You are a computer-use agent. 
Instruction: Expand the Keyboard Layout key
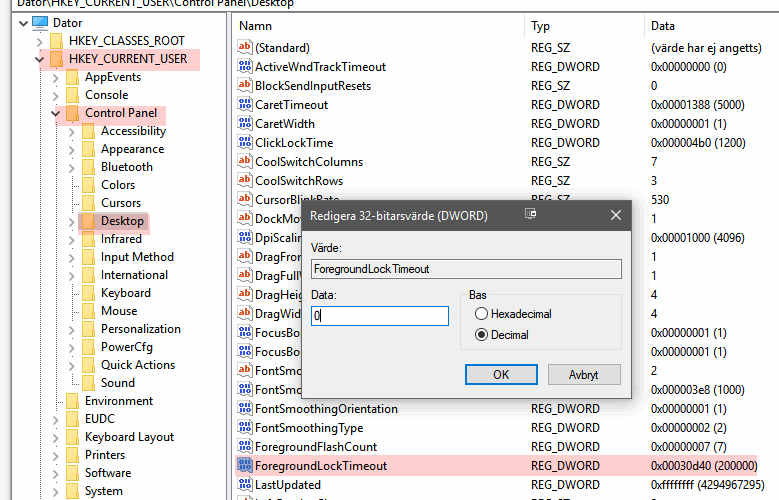56,437
